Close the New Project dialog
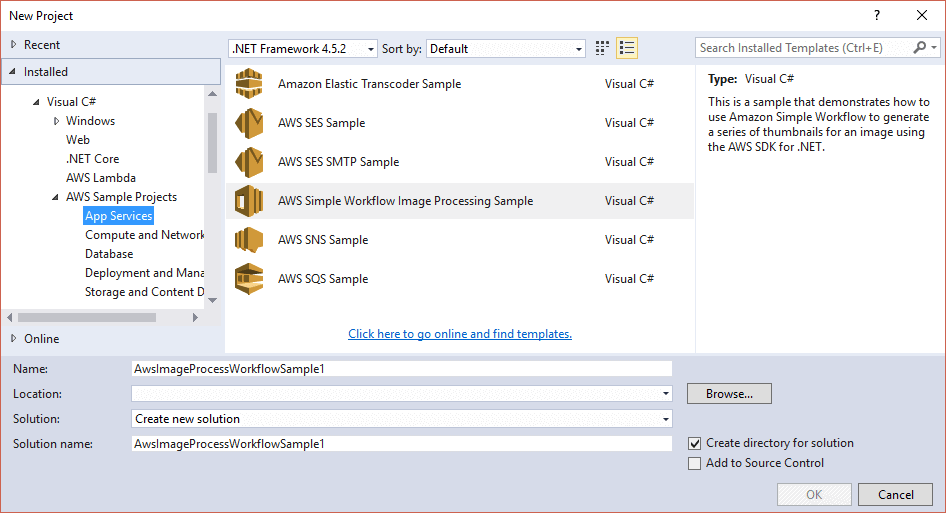This screenshot has width=946, height=513. (x=922, y=16)
